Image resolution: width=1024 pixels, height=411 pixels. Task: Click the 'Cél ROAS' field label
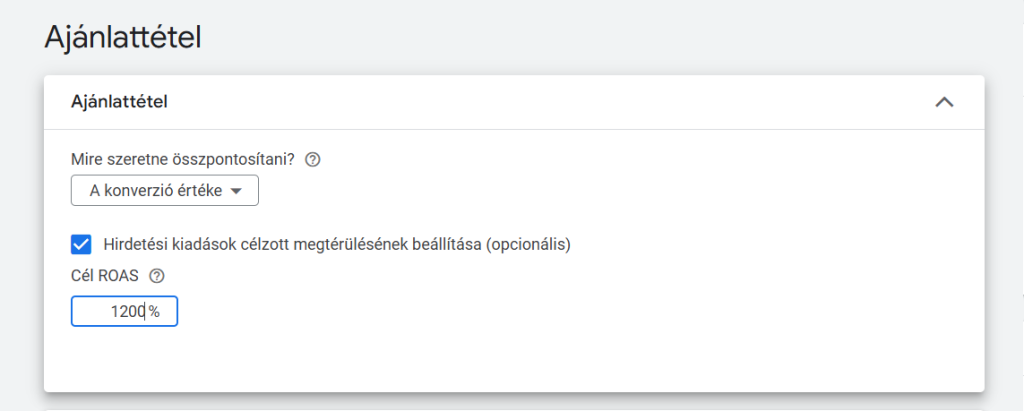point(107,276)
